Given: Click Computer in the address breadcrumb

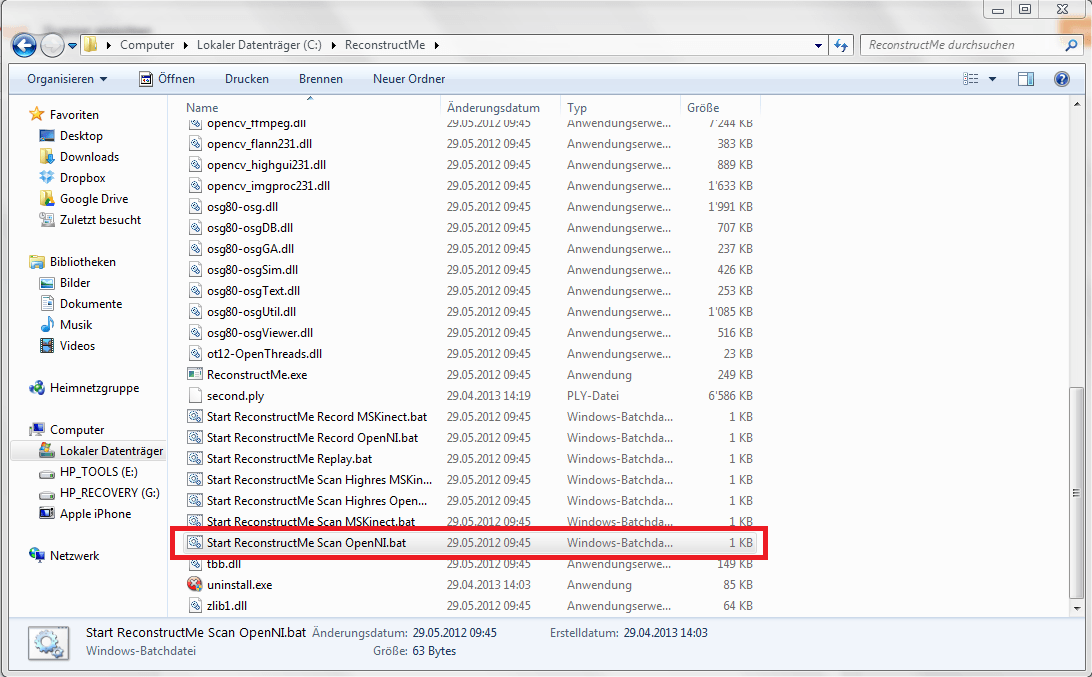Looking at the screenshot, I should click(x=147, y=45).
